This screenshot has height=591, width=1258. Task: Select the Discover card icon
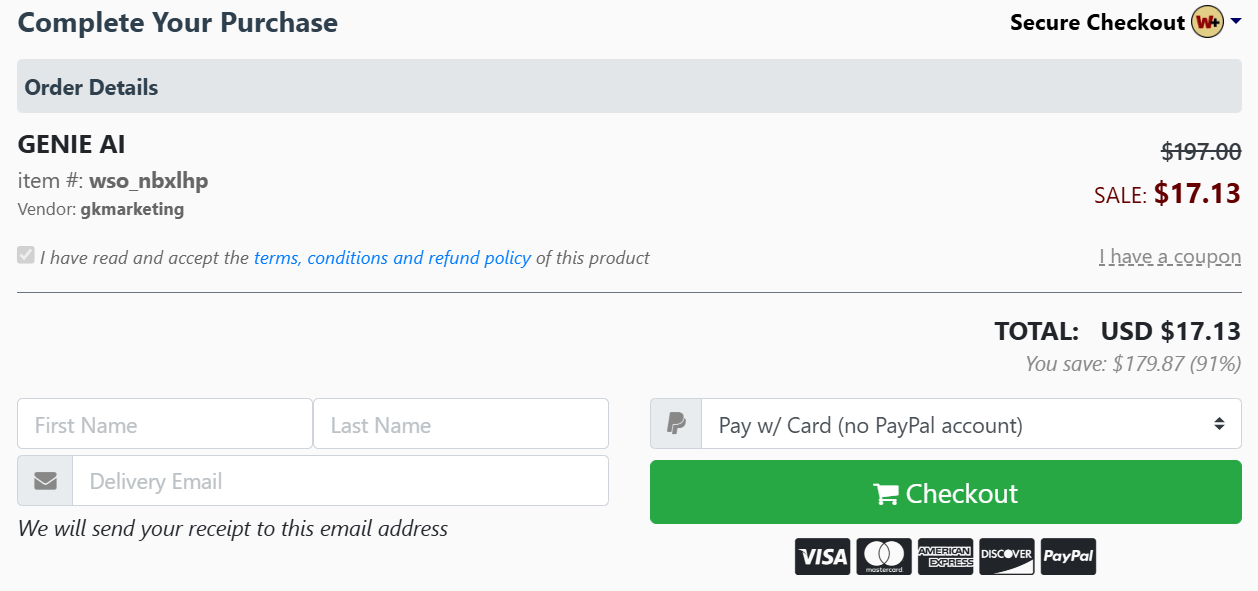[x=1006, y=556]
